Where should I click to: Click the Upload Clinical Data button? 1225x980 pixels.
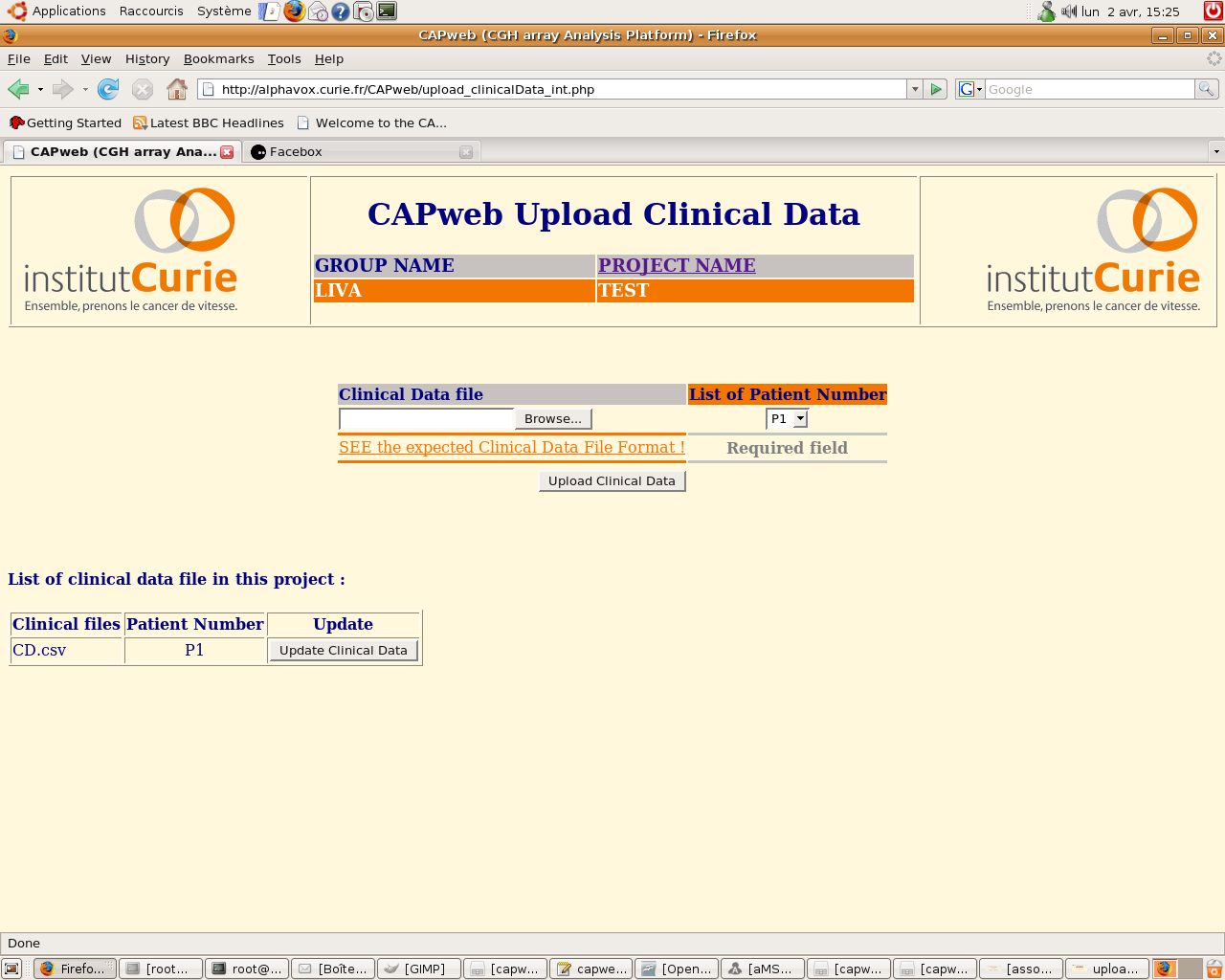(612, 481)
